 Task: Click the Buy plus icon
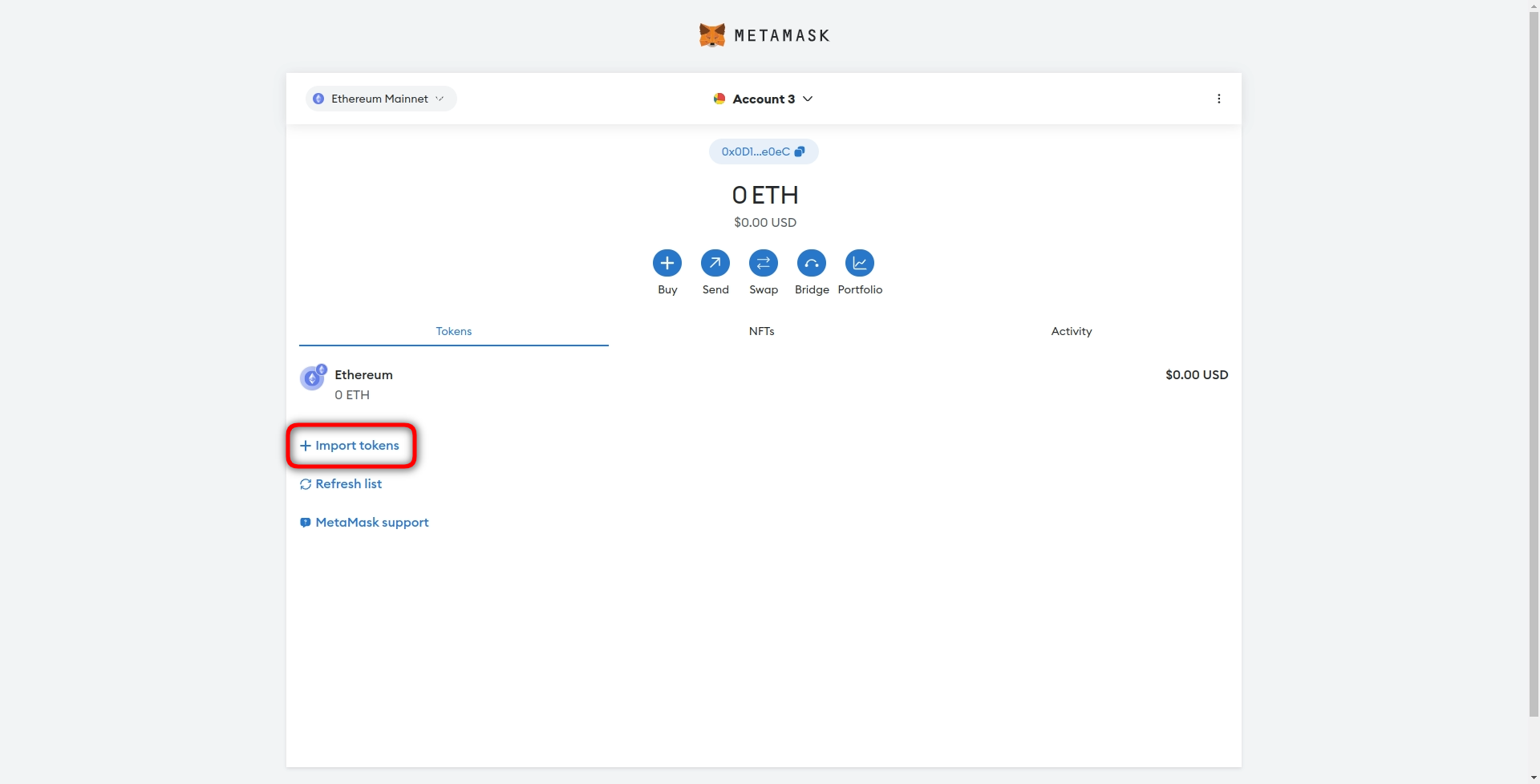click(x=667, y=263)
